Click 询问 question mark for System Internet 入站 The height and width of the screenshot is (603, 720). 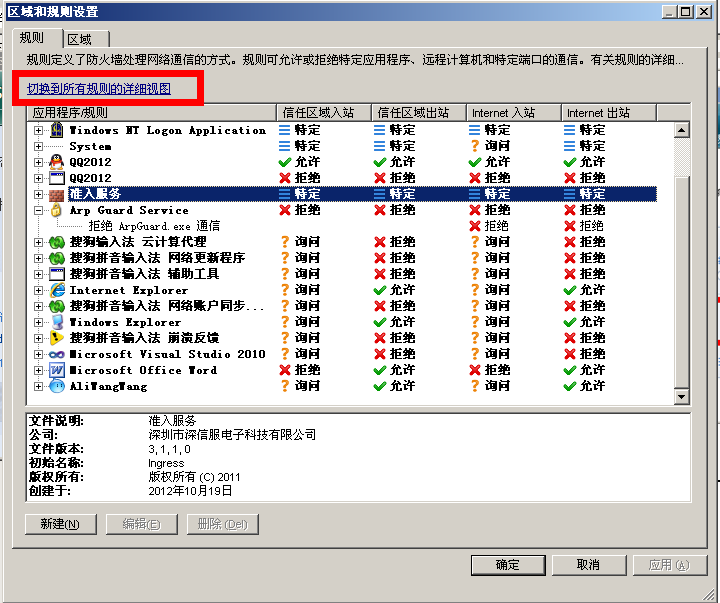[x=475, y=146]
